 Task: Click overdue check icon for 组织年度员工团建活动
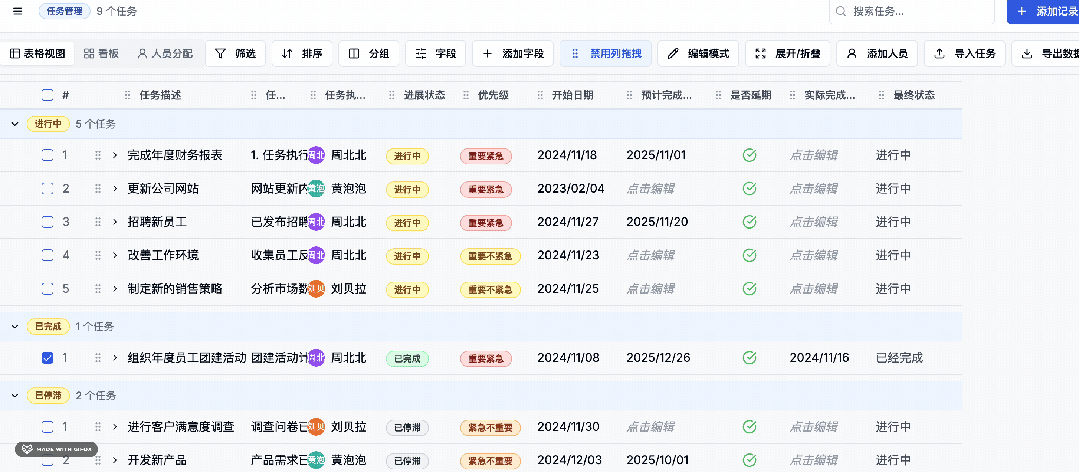749,358
